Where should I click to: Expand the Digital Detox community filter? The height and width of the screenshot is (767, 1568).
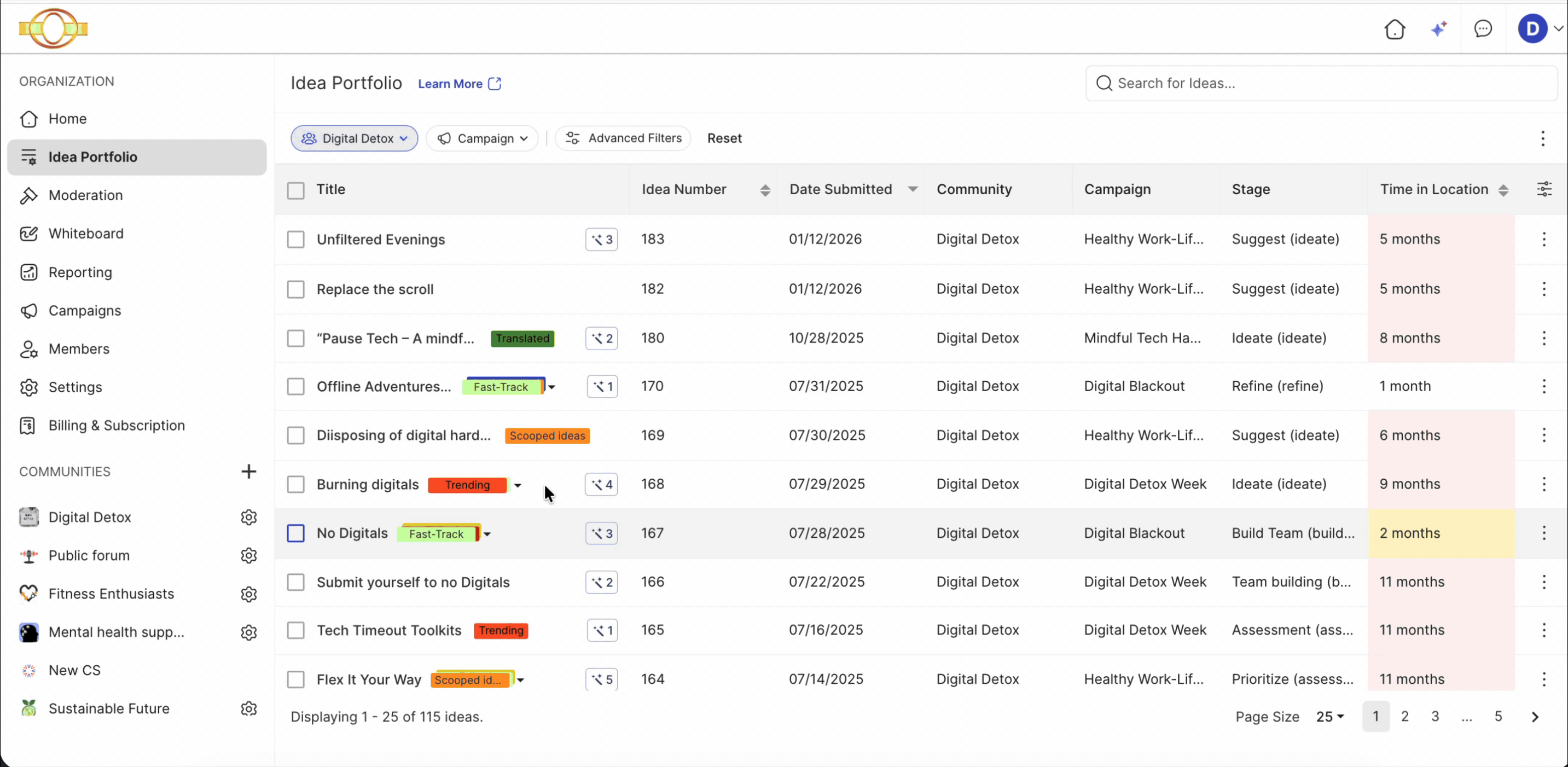click(x=355, y=138)
